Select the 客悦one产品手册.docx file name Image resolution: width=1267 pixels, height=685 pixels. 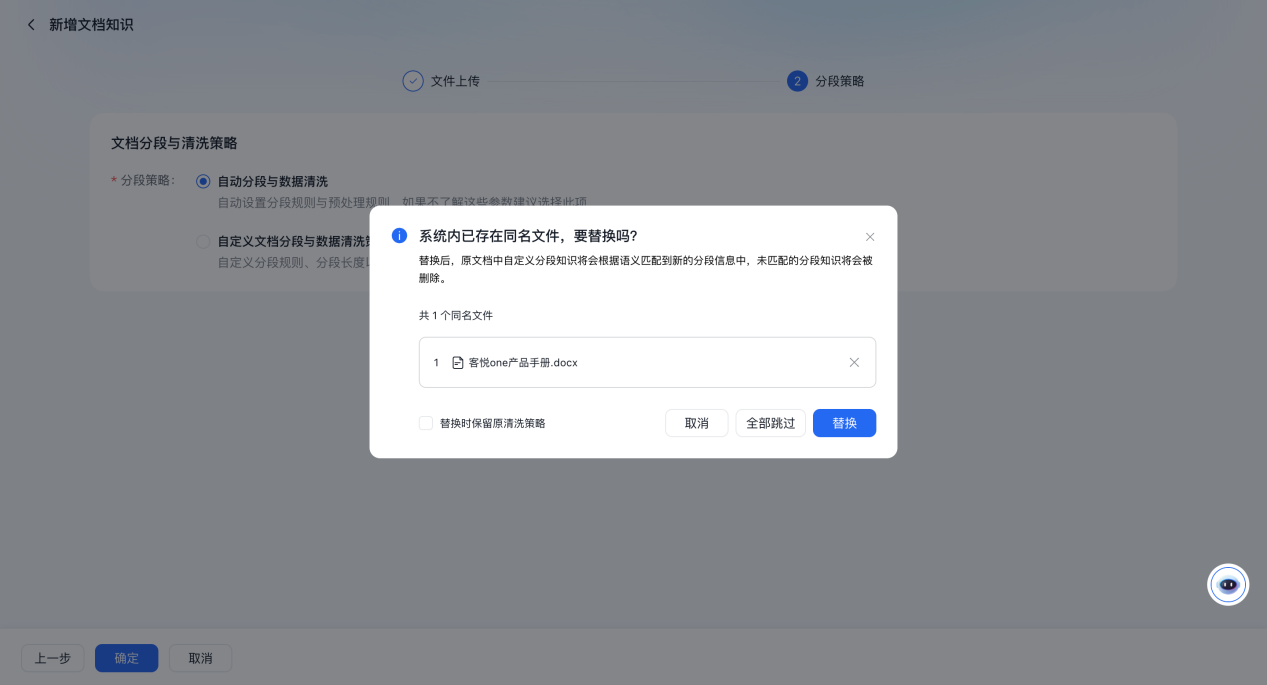pyautogui.click(x=523, y=363)
